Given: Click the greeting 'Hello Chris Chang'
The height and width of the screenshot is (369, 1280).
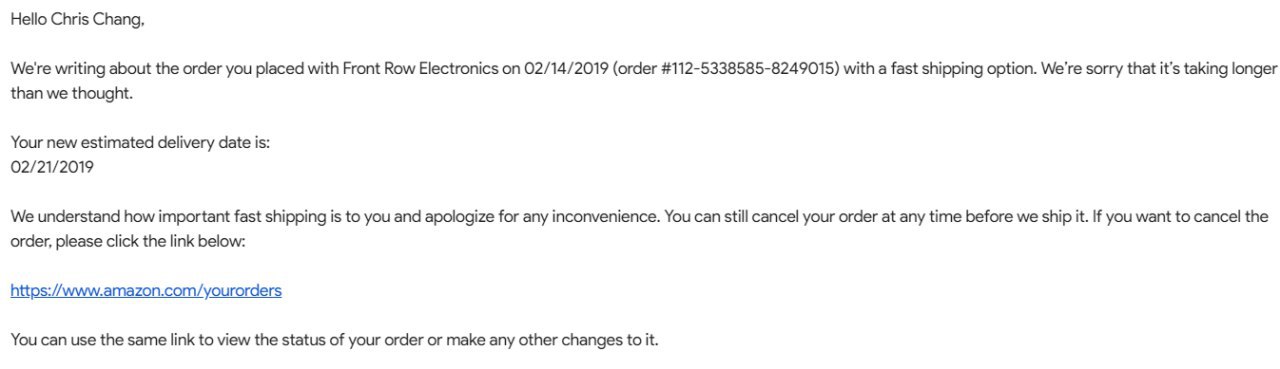Looking at the screenshot, I should point(77,20).
